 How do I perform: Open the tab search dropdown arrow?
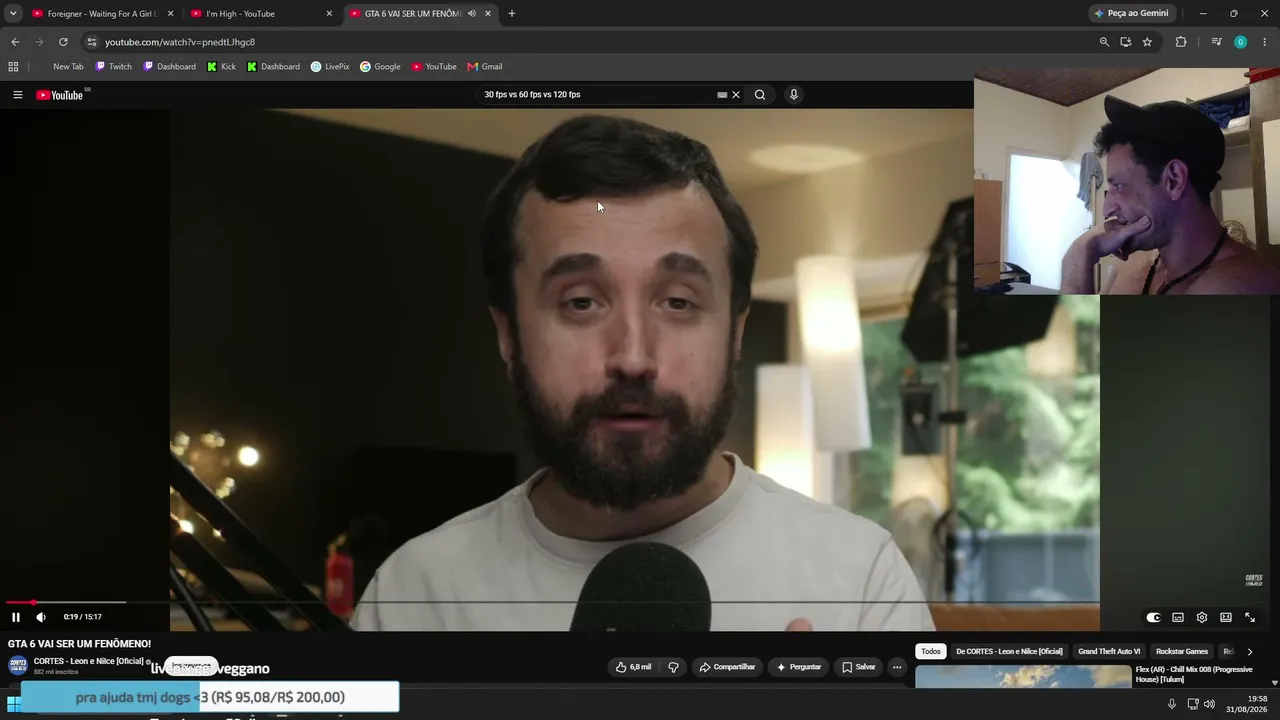tap(13, 14)
